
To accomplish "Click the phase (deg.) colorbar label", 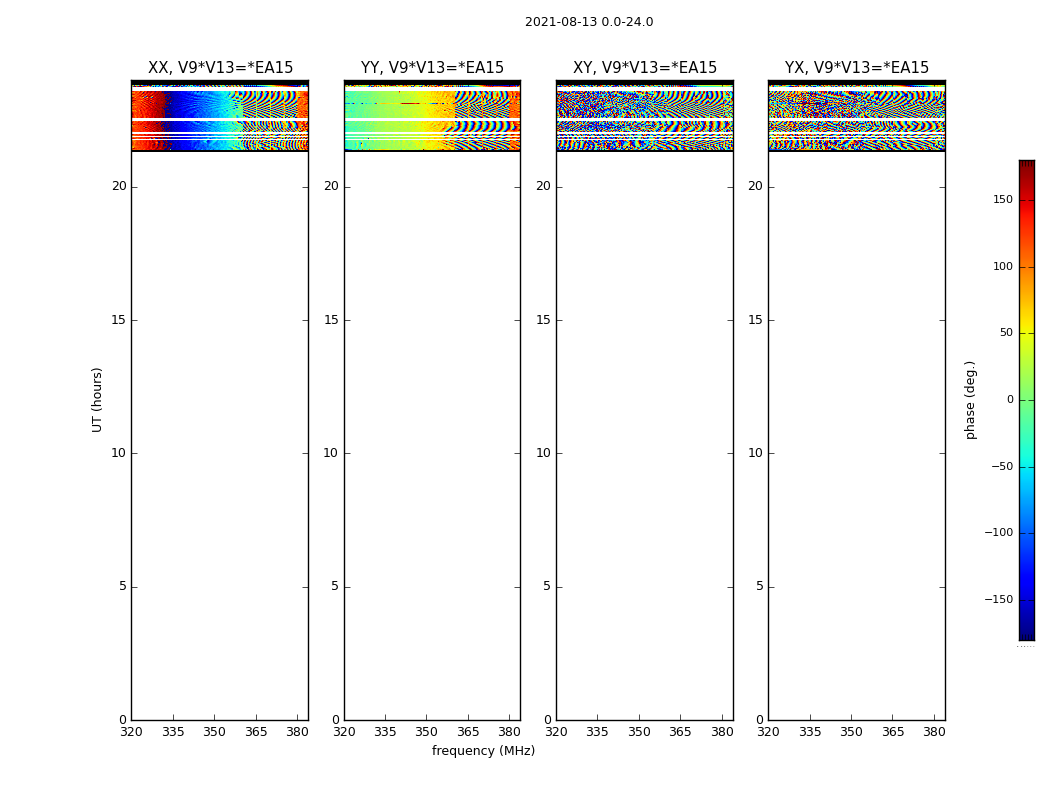I will 970,400.
